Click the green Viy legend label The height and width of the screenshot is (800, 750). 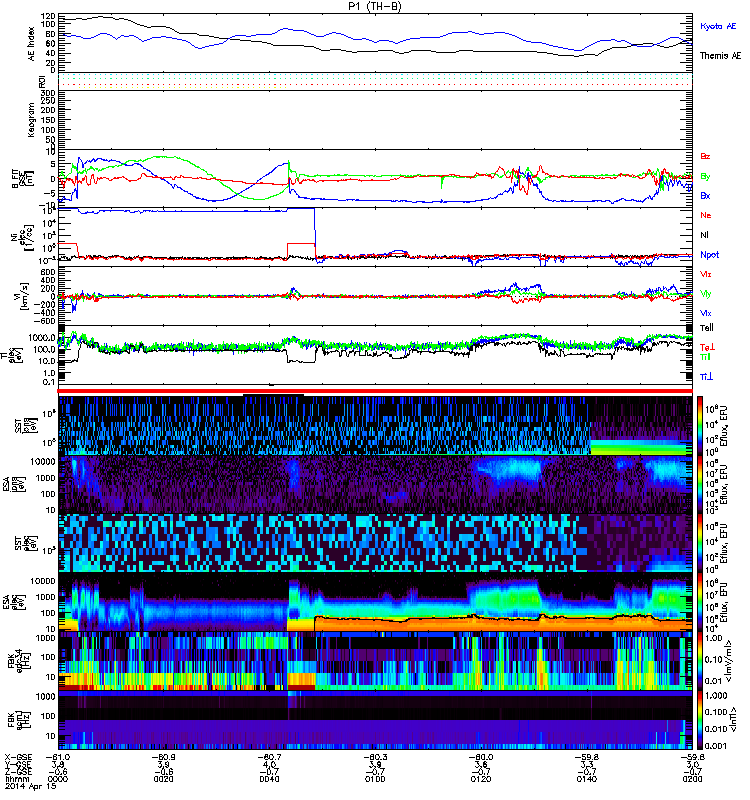706,294
